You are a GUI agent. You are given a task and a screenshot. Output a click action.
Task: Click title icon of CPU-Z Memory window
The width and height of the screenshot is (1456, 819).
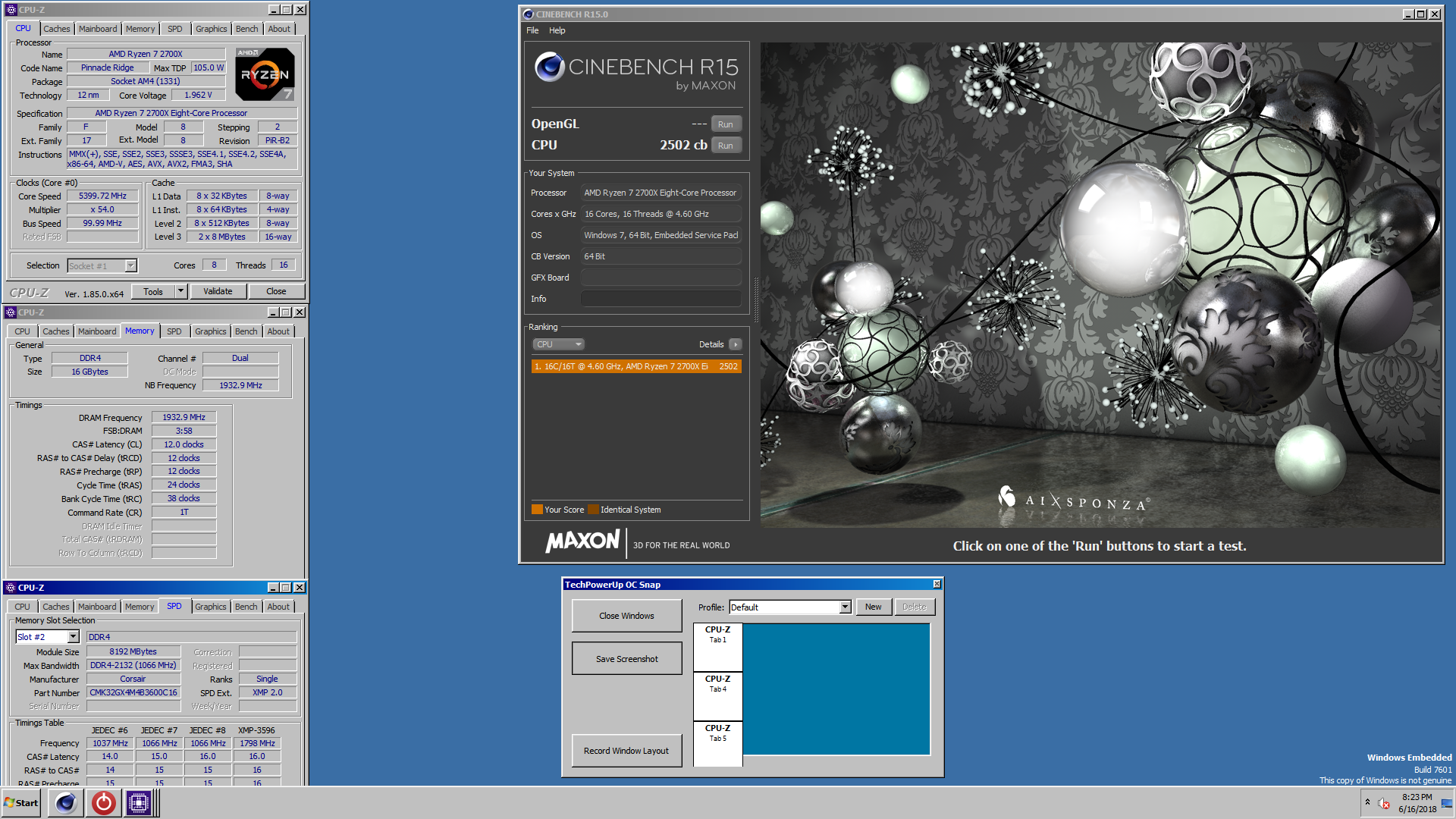[x=10, y=312]
